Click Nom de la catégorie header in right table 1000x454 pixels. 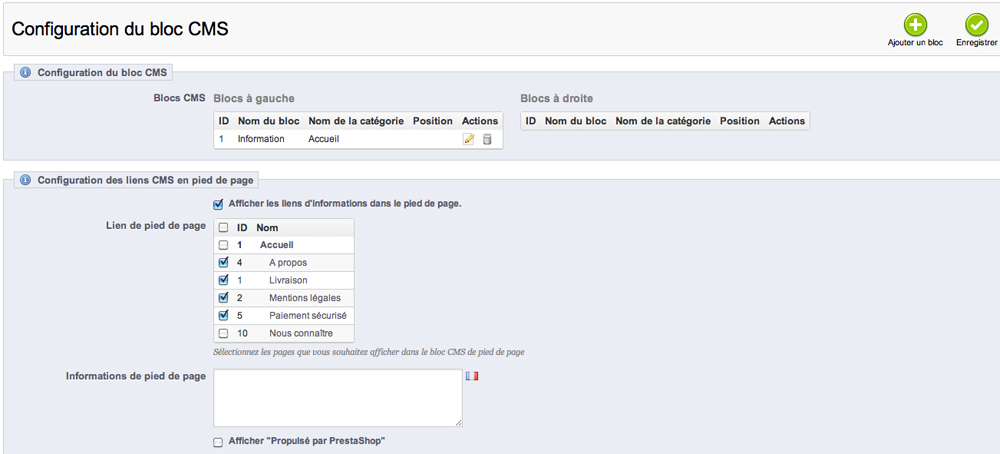click(663, 121)
